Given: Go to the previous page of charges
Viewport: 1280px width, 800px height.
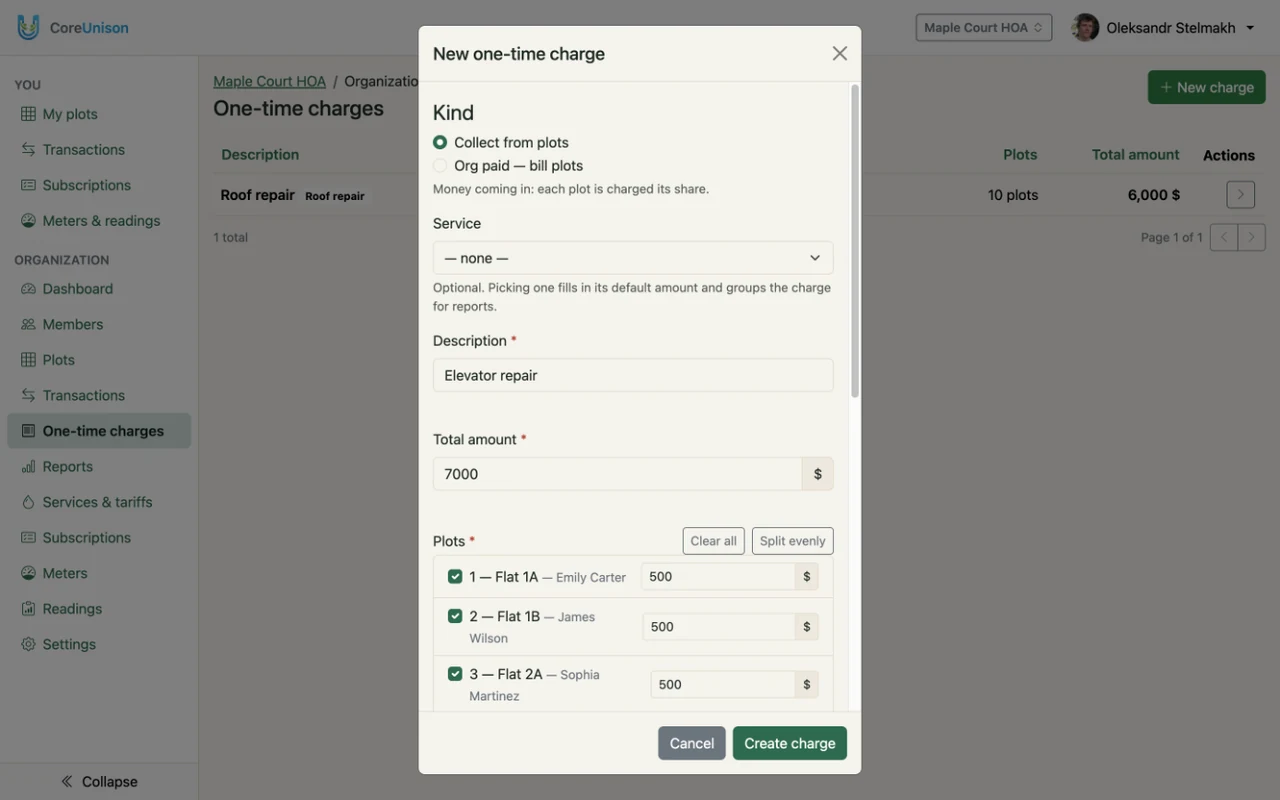Looking at the screenshot, I should (x=1224, y=237).
